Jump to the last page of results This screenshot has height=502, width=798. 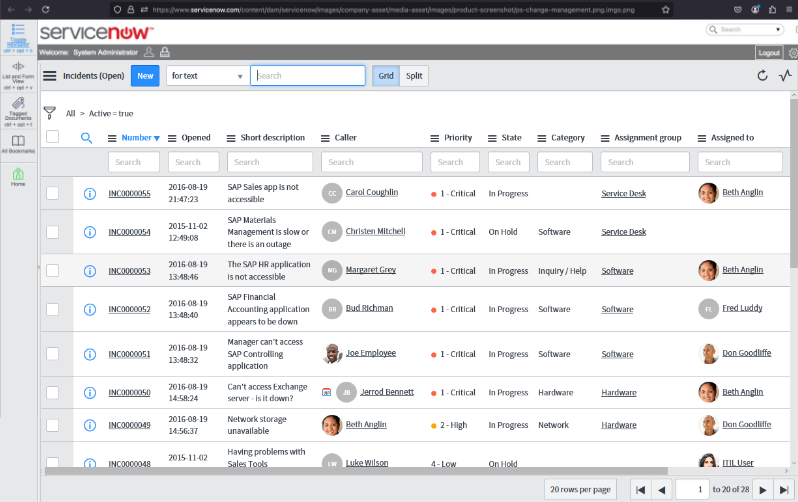[784, 490]
